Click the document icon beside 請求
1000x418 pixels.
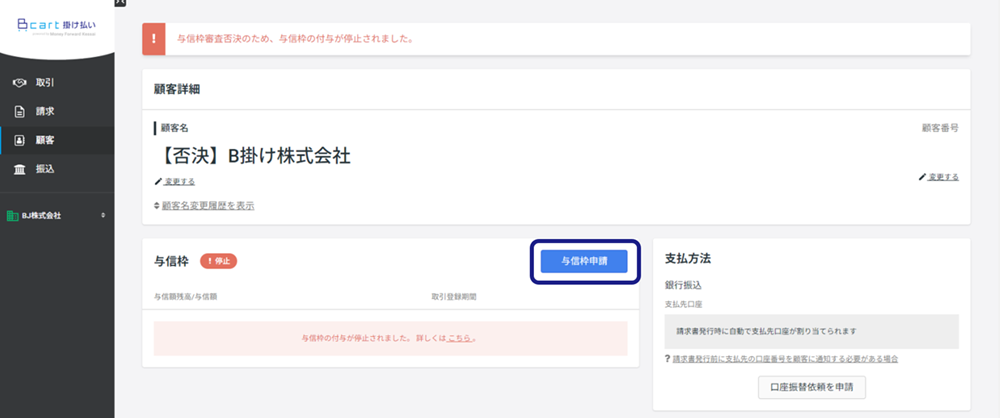(19, 111)
